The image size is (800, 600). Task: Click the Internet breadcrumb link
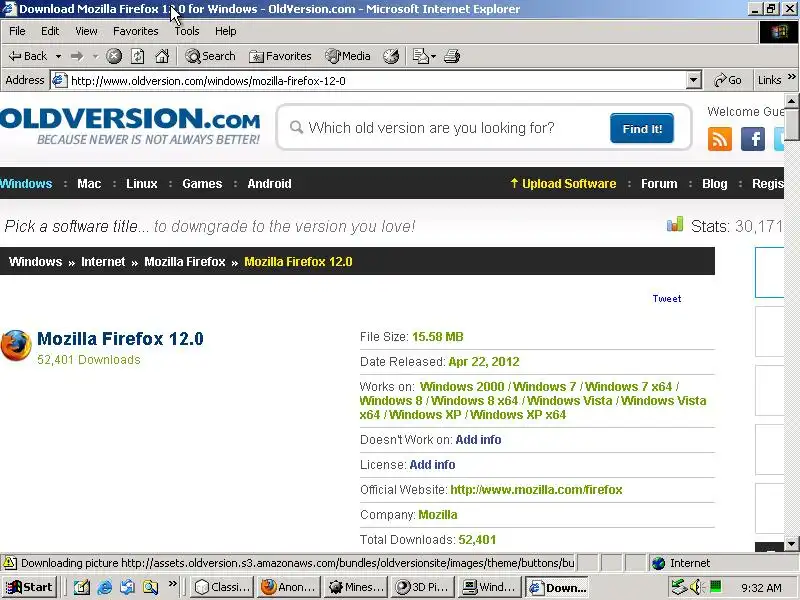coord(103,262)
